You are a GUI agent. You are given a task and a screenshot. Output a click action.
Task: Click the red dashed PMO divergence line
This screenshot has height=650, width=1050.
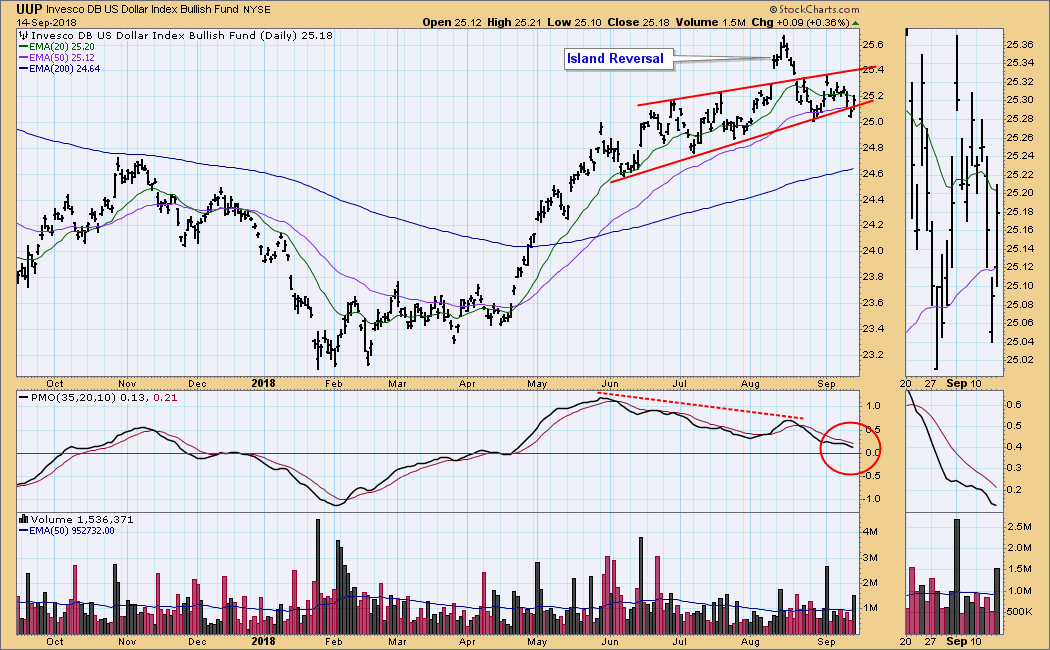click(x=700, y=406)
